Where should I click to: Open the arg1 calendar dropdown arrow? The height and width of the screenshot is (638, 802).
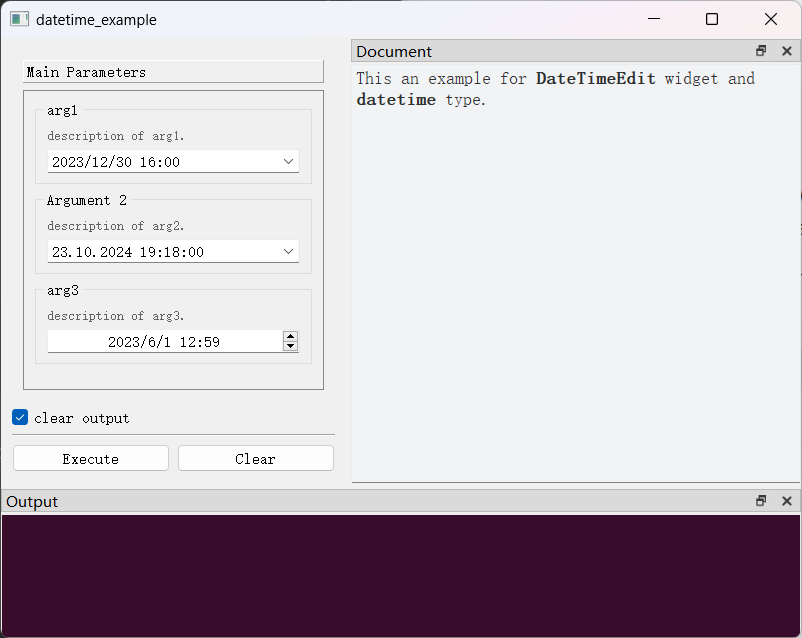[288, 161]
